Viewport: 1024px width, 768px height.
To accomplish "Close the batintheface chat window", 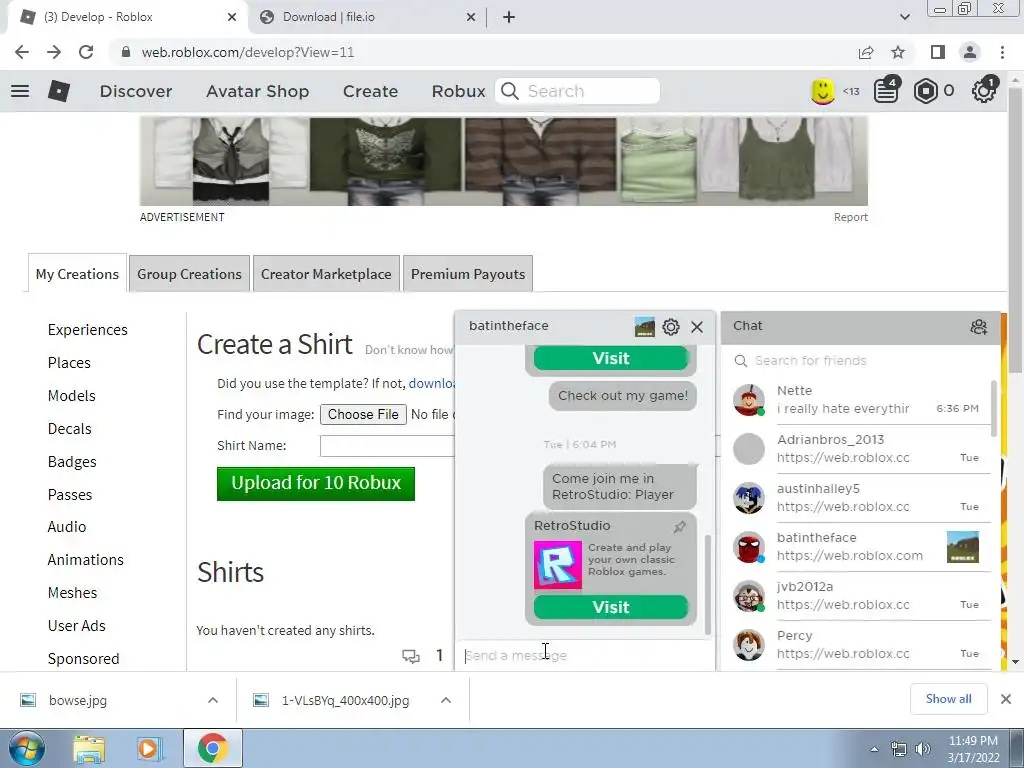I will [x=697, y=327].
